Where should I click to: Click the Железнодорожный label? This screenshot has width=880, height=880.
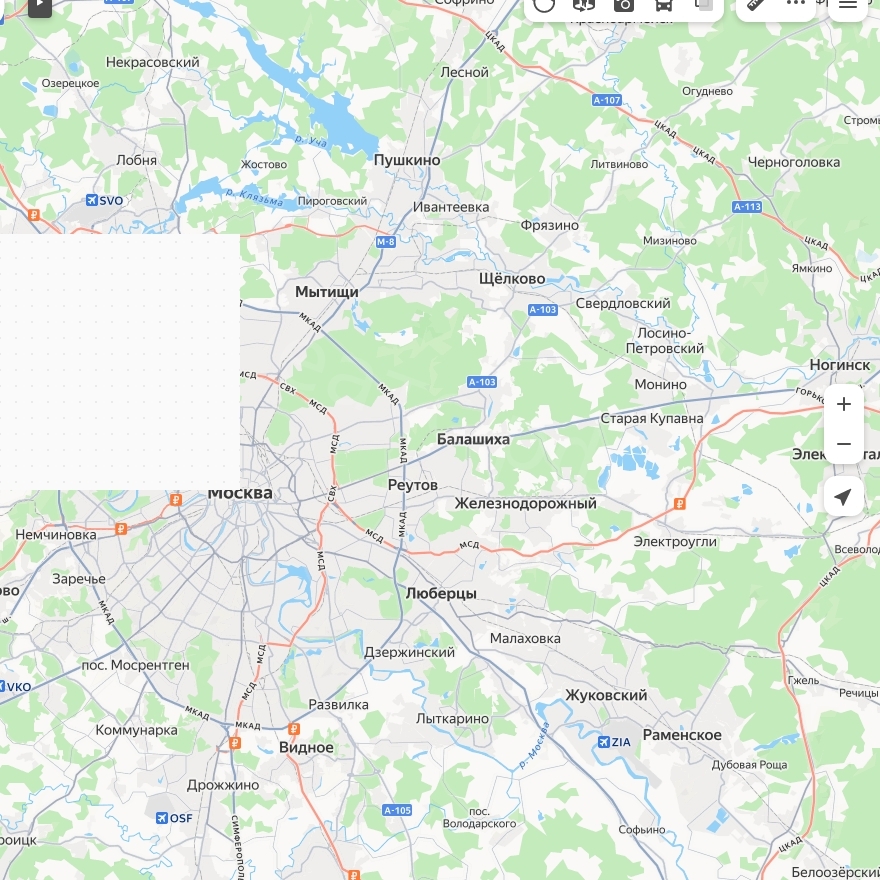[525, 503]
